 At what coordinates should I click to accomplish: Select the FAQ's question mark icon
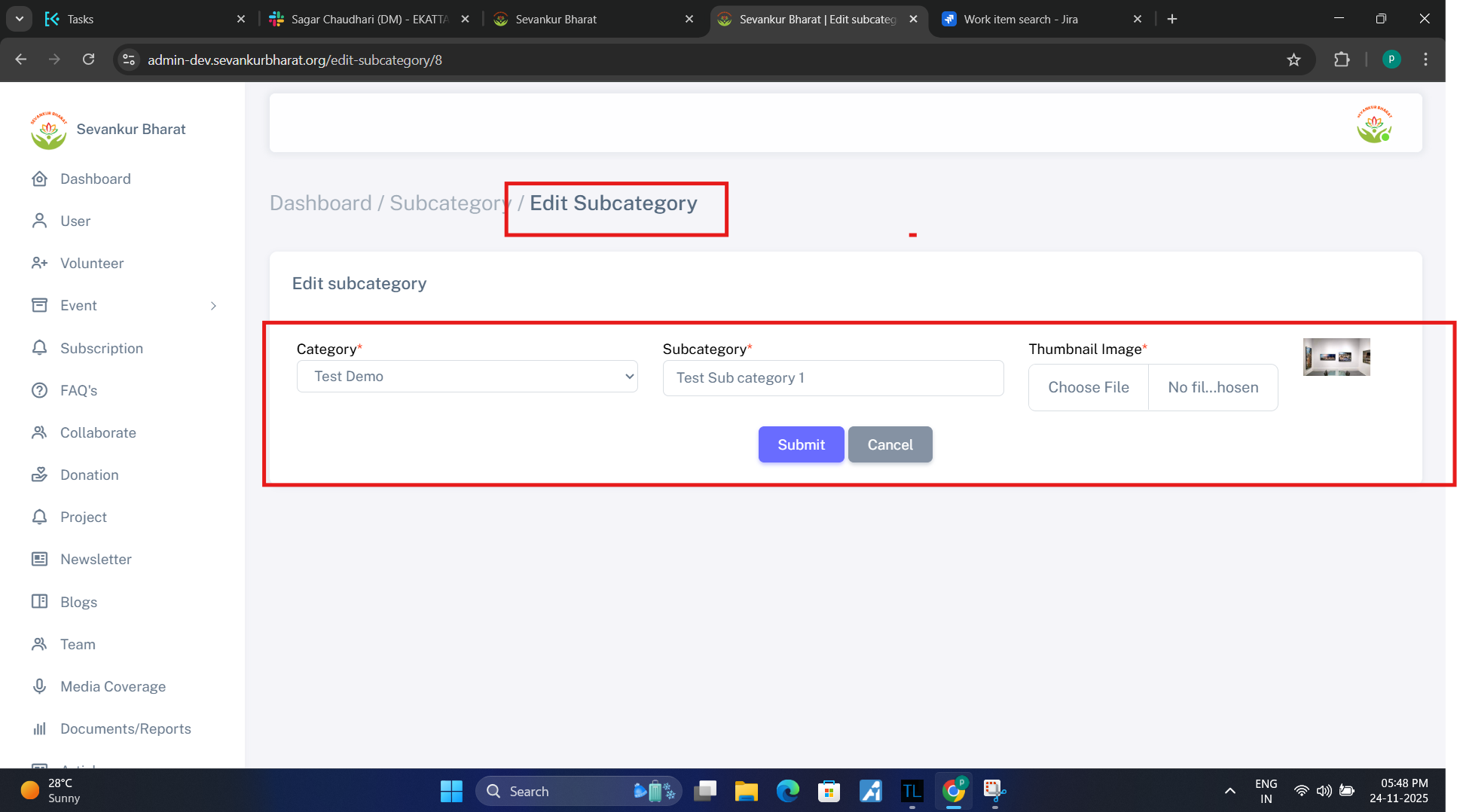click(x=39, y=390)
